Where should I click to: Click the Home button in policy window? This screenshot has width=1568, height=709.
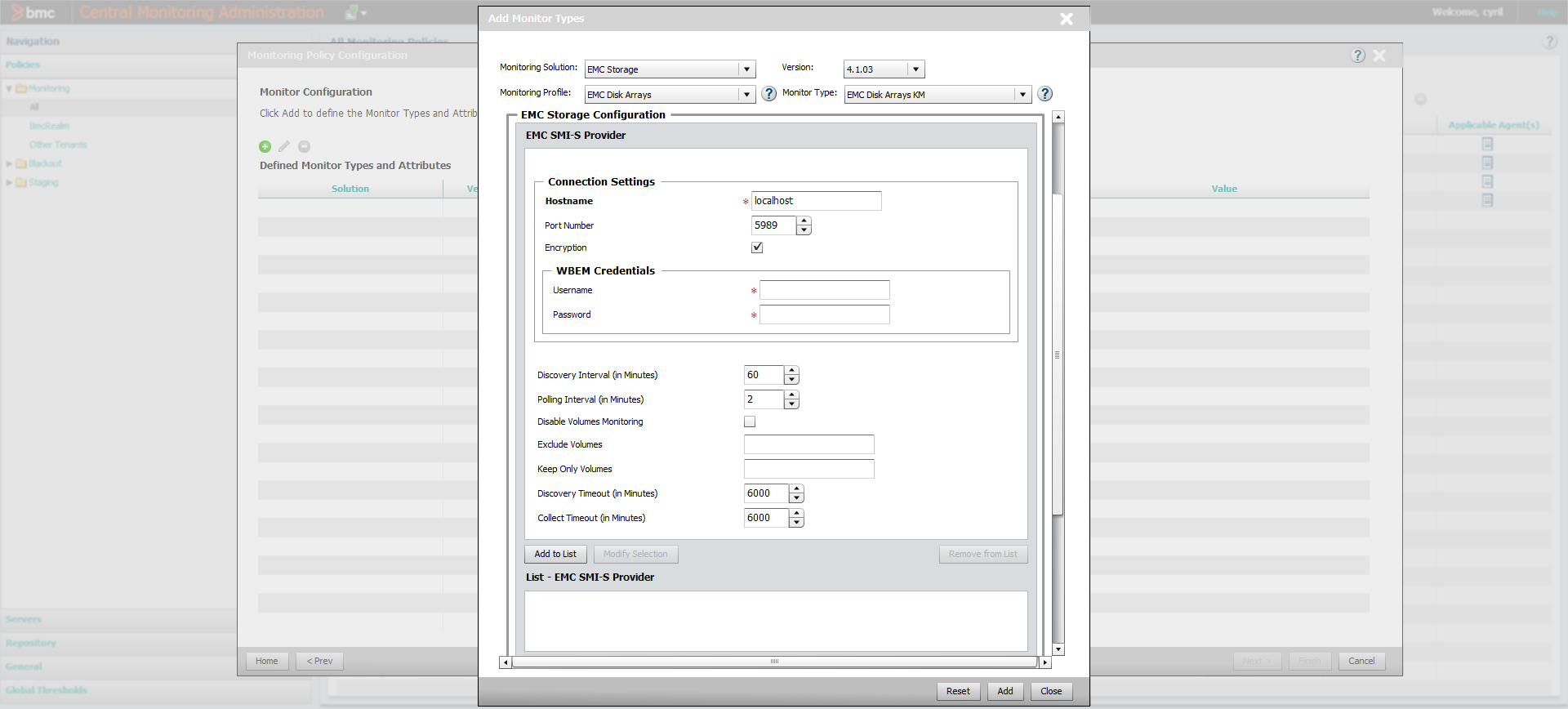click(x=267, y=661)
